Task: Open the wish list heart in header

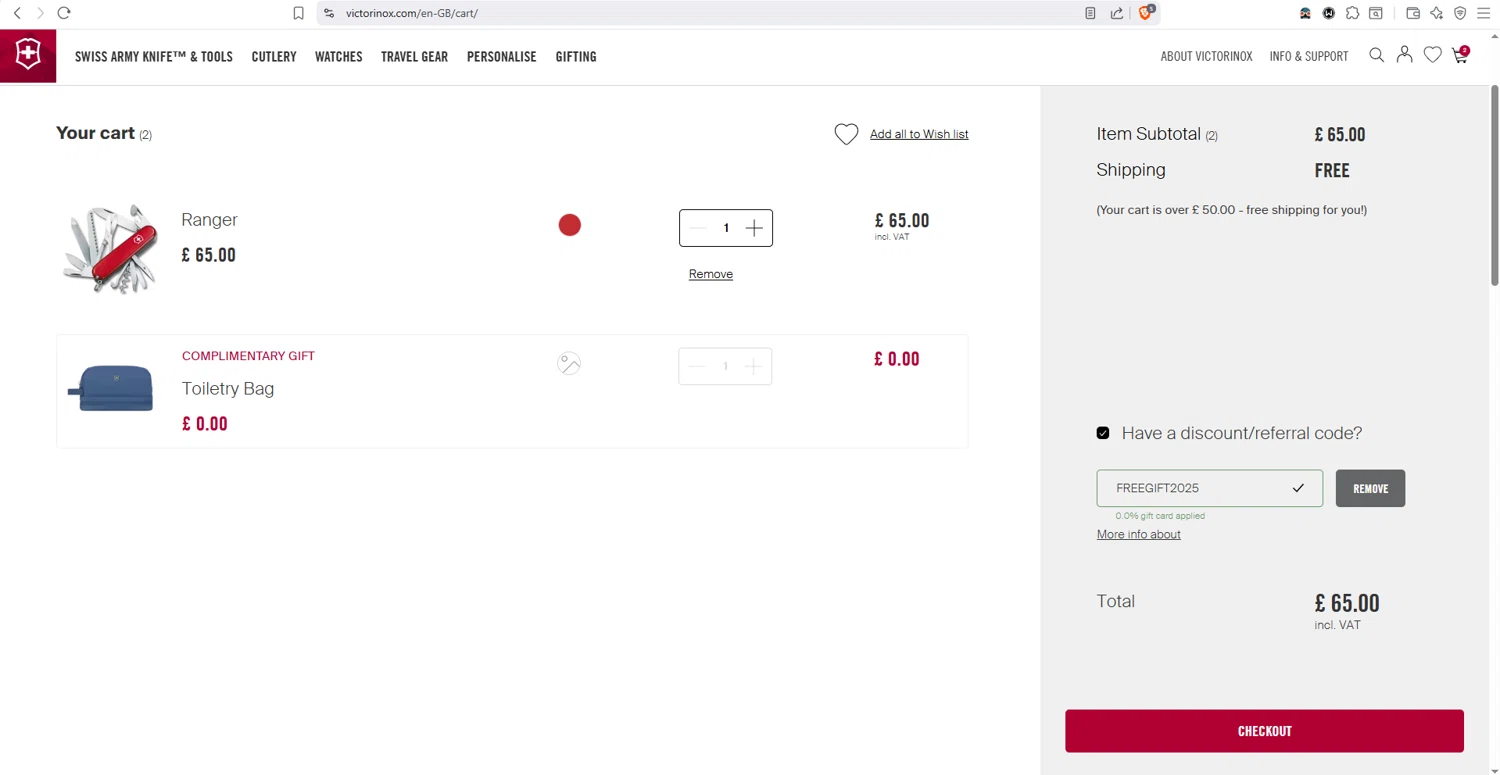Action: tap(1432, 55)
